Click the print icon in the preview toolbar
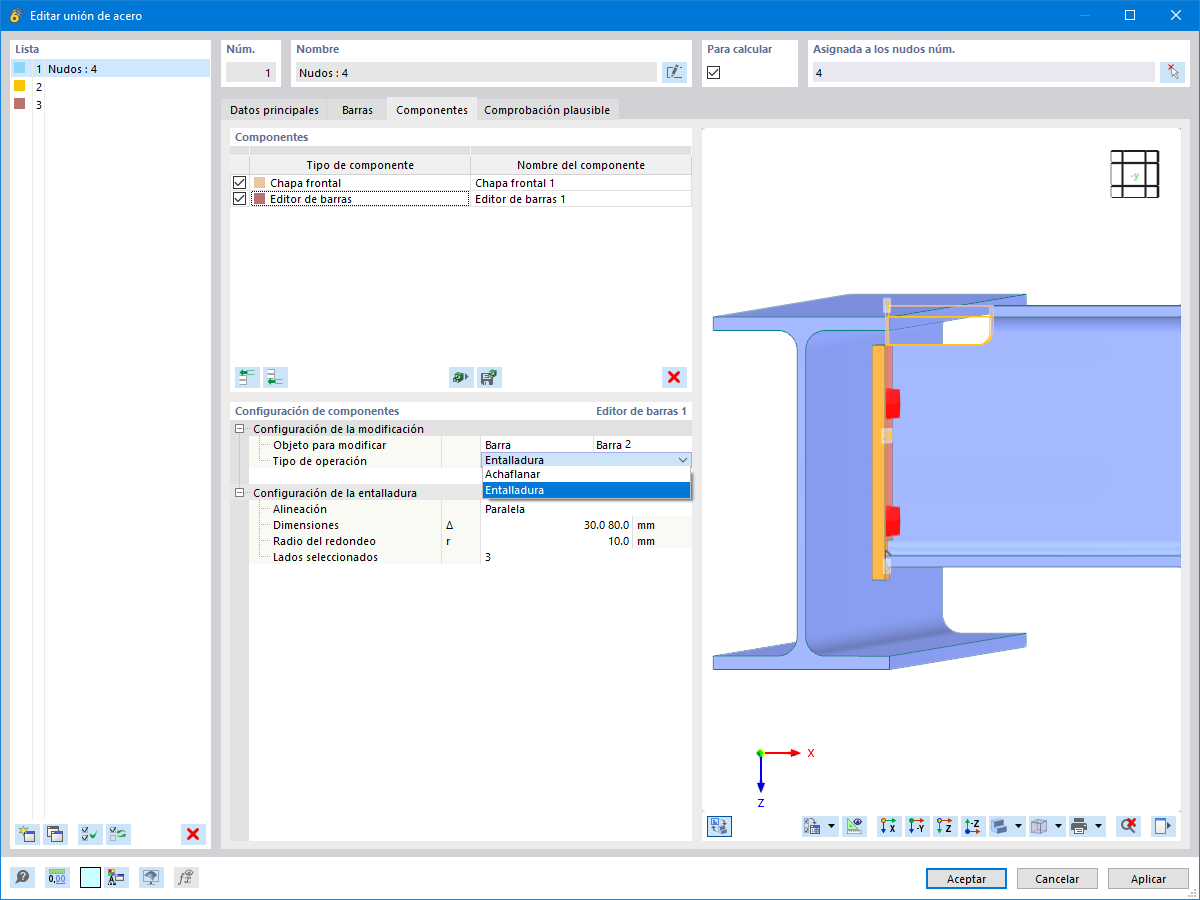Image resolution: width=1200 pixels, height=900 pixels. point(1079,826)
